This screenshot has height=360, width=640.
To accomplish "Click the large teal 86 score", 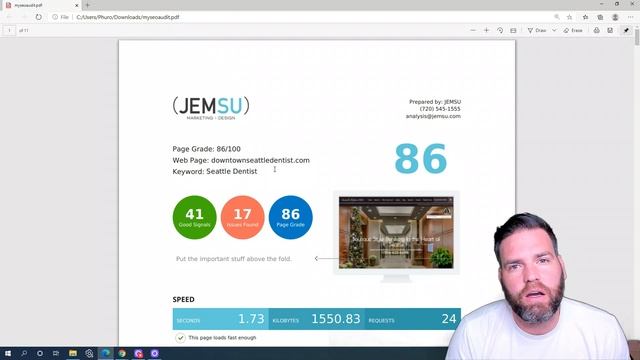I will [421, 158].
